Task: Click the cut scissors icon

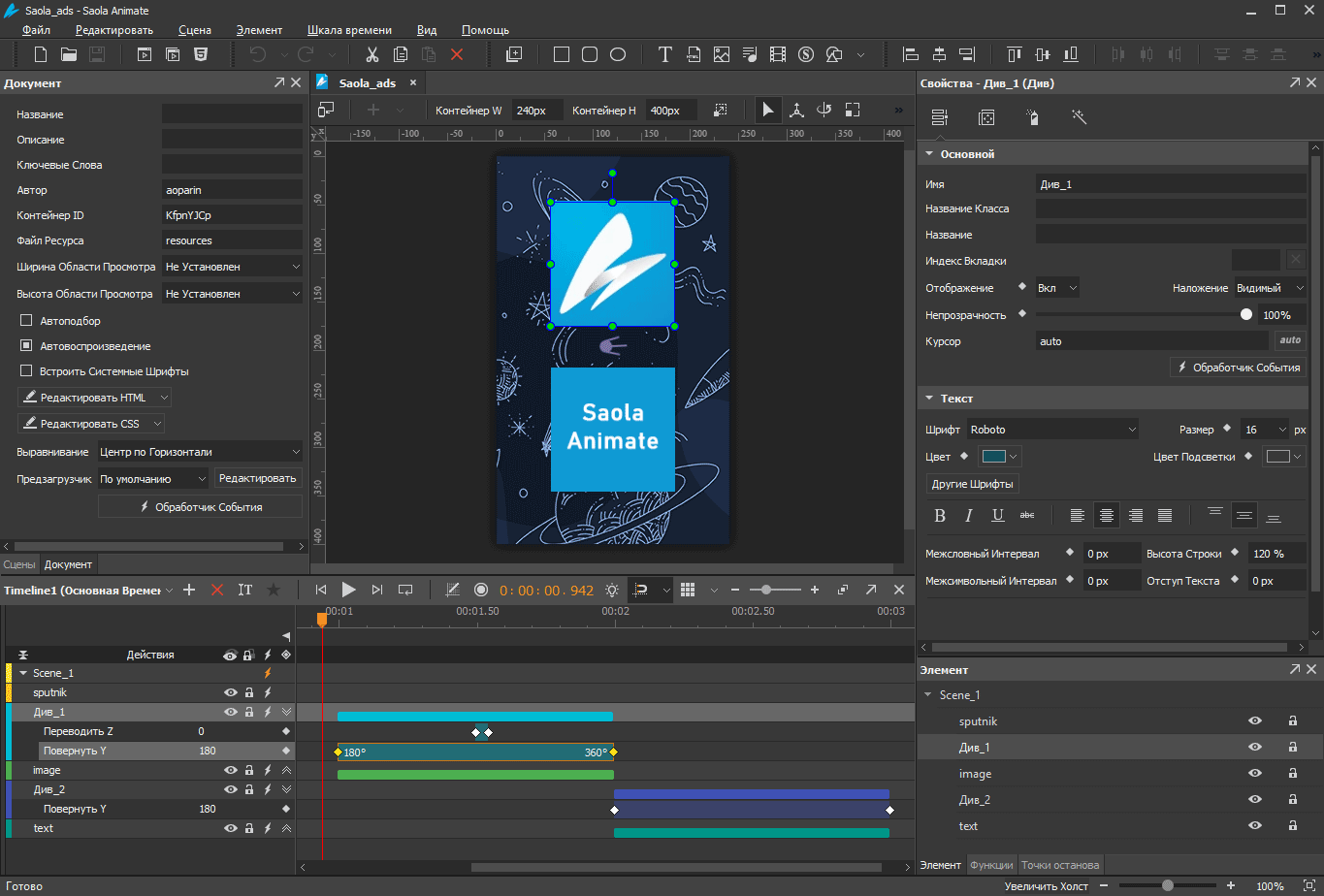Action: [x=372, y=54]
